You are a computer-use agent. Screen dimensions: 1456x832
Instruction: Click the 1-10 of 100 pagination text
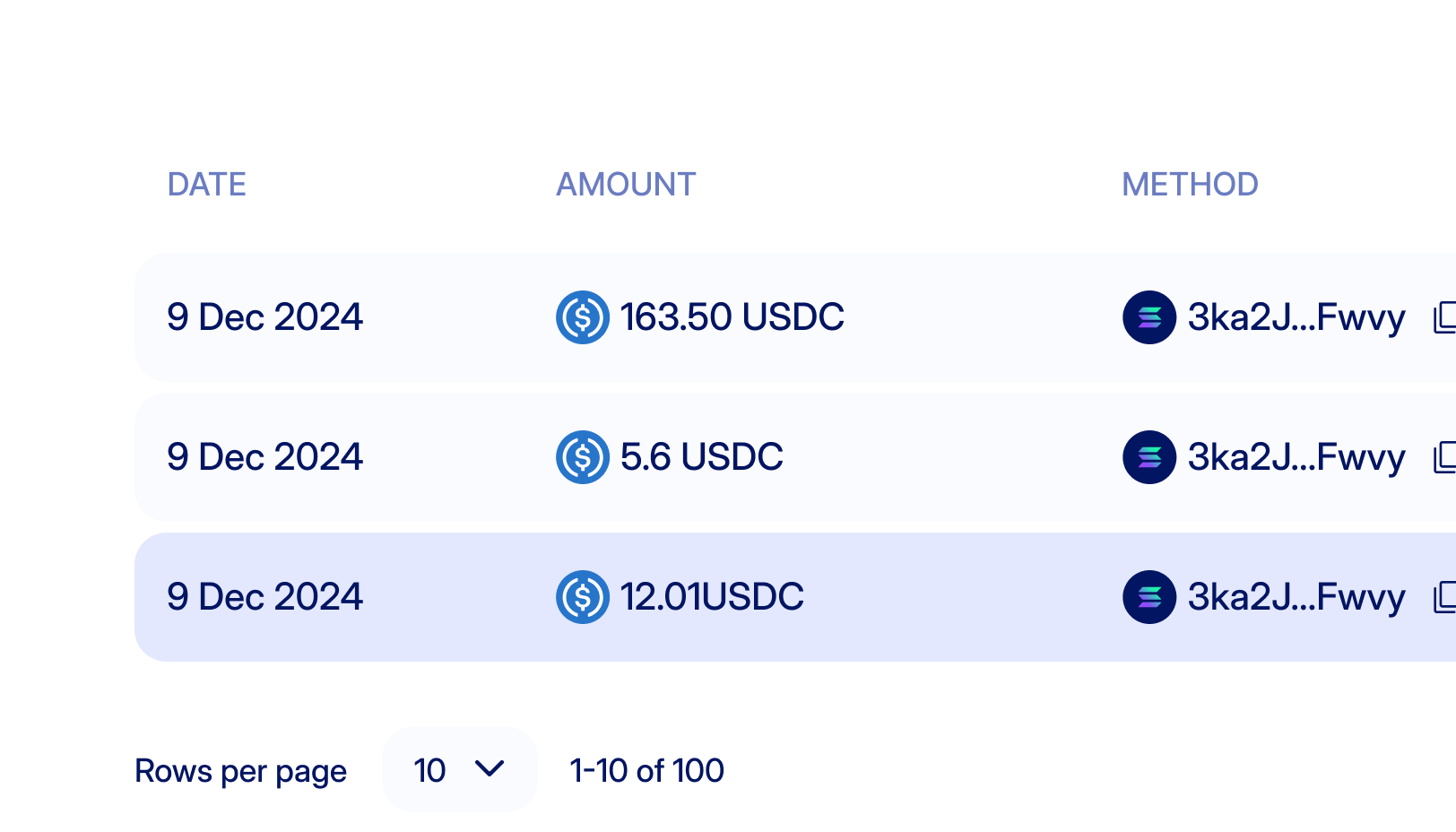(x=647, y=770)
